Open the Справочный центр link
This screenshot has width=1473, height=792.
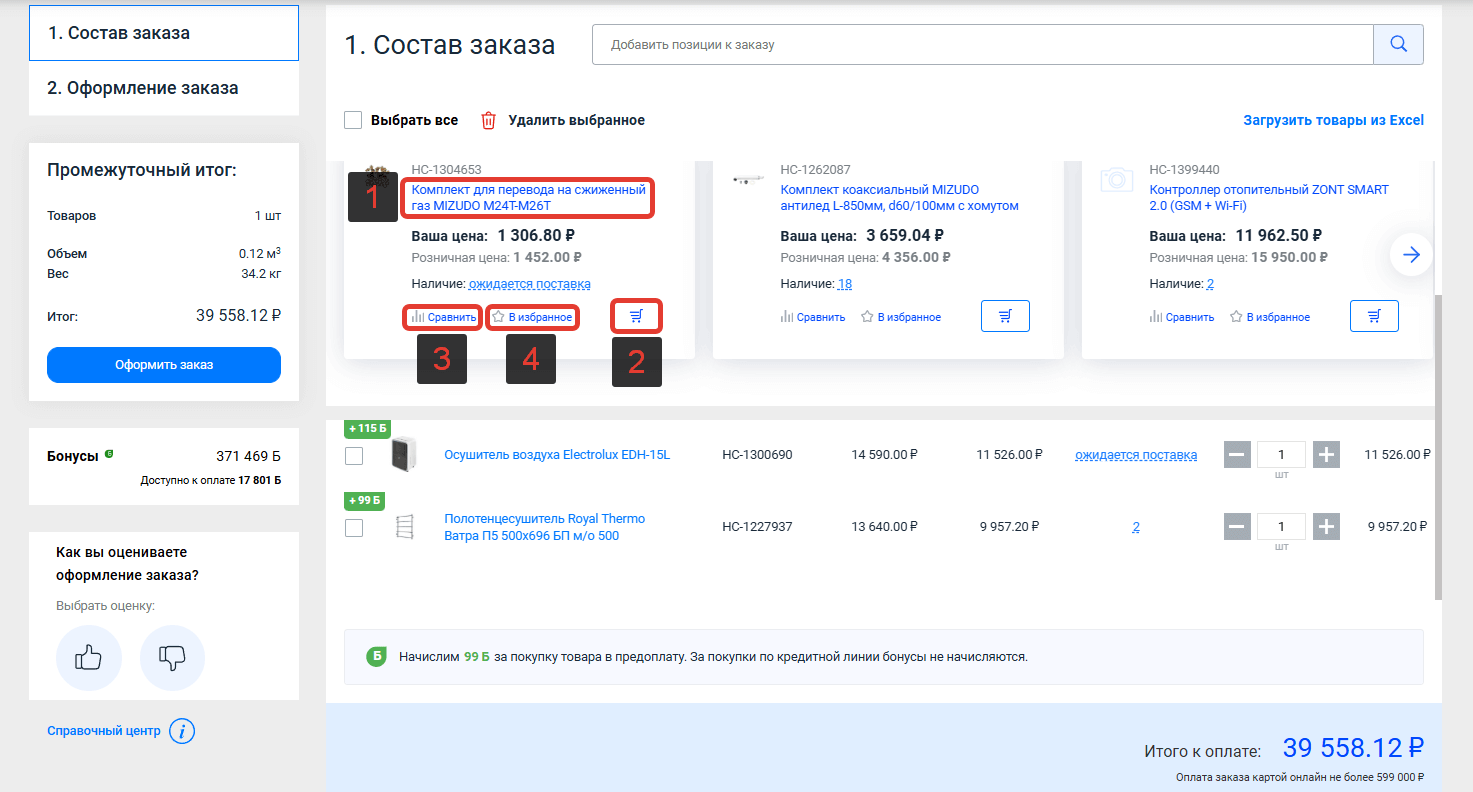(104, 731)
